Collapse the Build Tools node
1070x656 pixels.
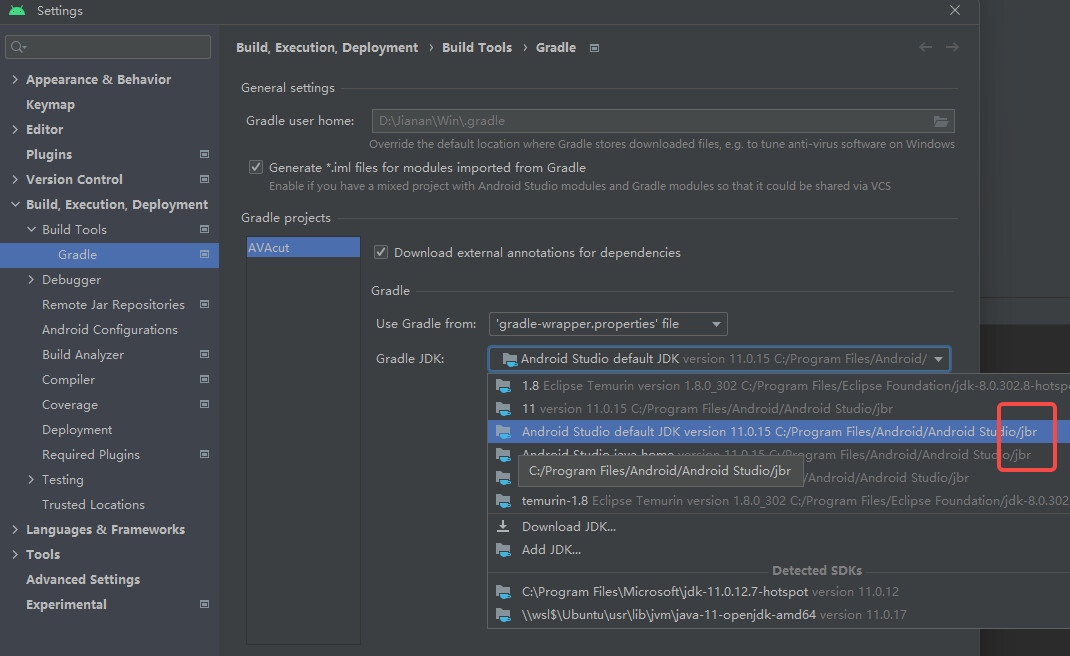tap(31, 229)
